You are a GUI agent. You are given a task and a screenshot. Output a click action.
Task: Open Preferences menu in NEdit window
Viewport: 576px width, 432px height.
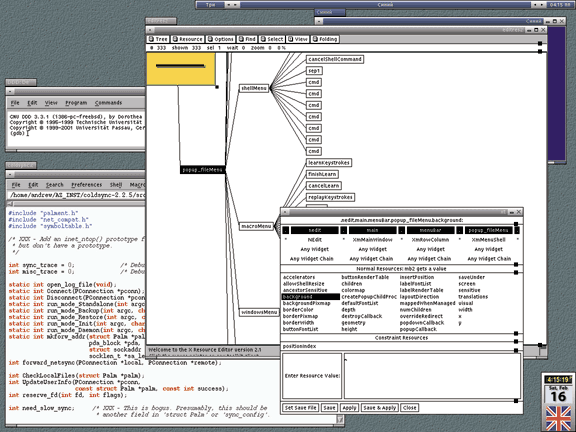coord(86,185)
